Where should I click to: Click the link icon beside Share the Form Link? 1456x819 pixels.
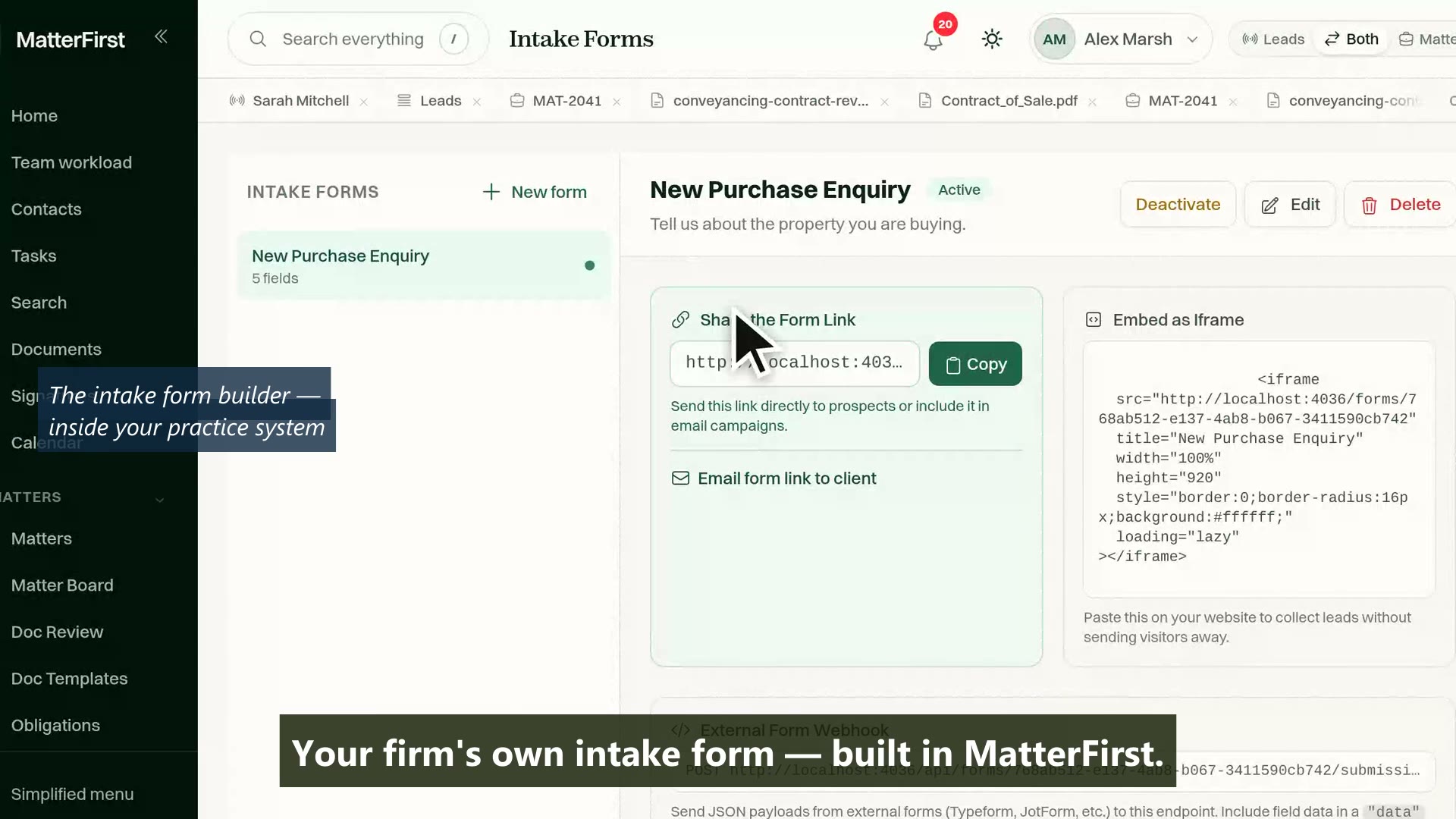(x=680, y=320)
